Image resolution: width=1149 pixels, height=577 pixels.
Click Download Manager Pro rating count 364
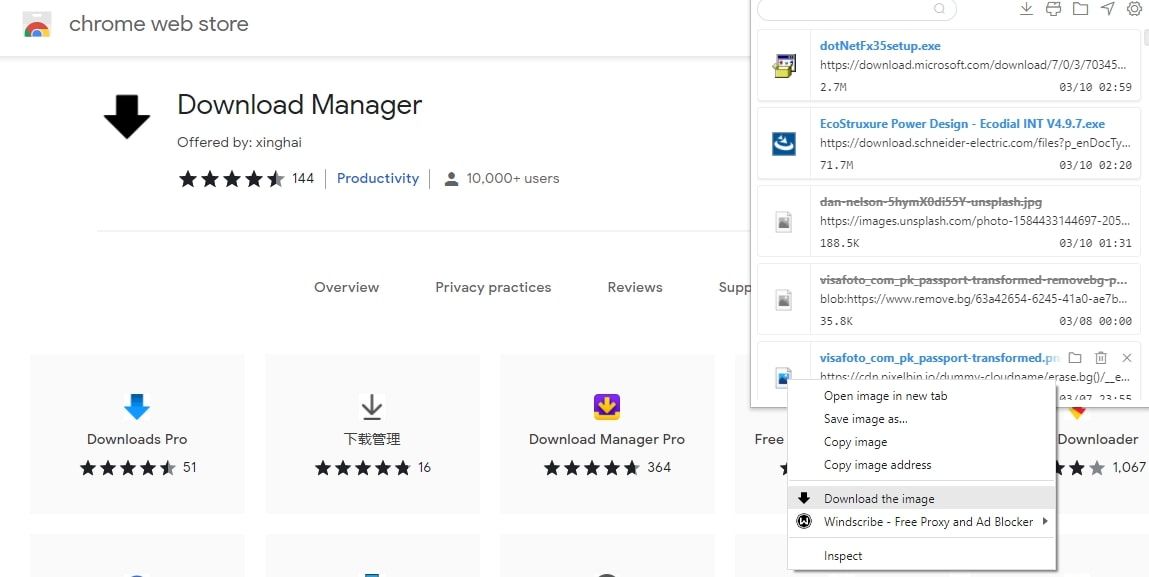click(x=659, y=467)
